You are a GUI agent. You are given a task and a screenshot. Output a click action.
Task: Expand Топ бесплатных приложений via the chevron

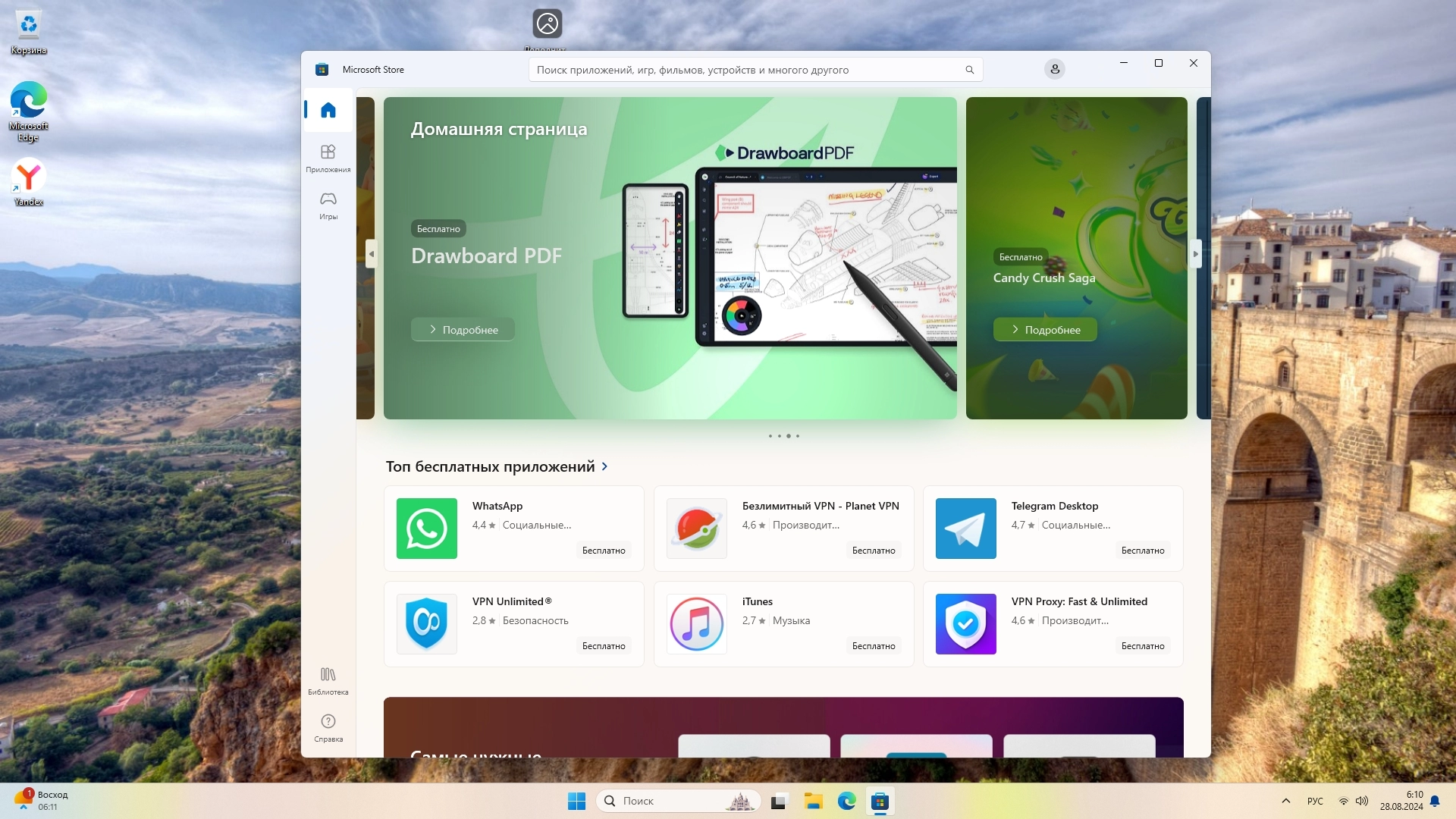point(604,466)
